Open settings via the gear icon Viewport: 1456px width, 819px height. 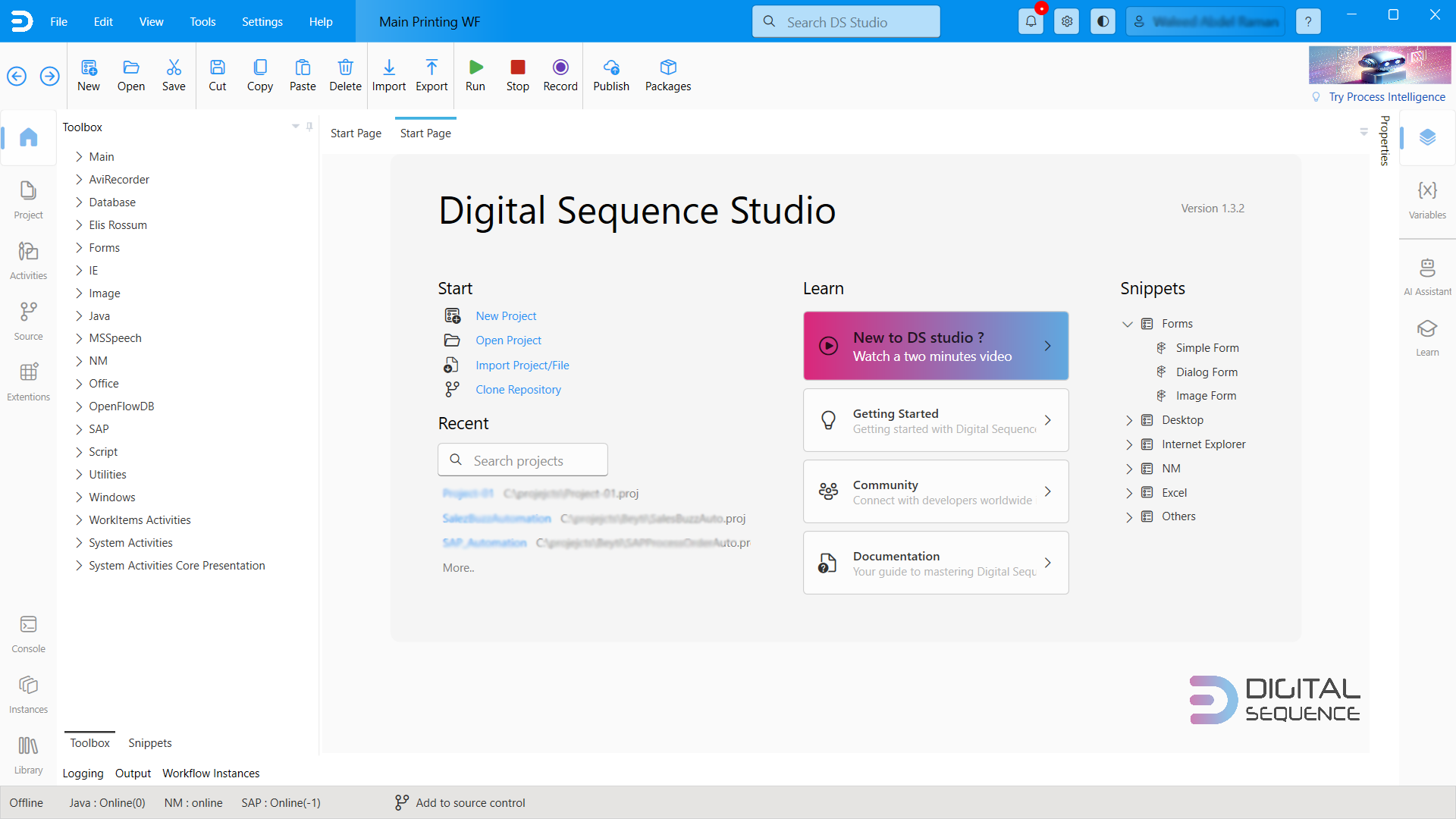pyautogui.click(x=1067, y=21)
